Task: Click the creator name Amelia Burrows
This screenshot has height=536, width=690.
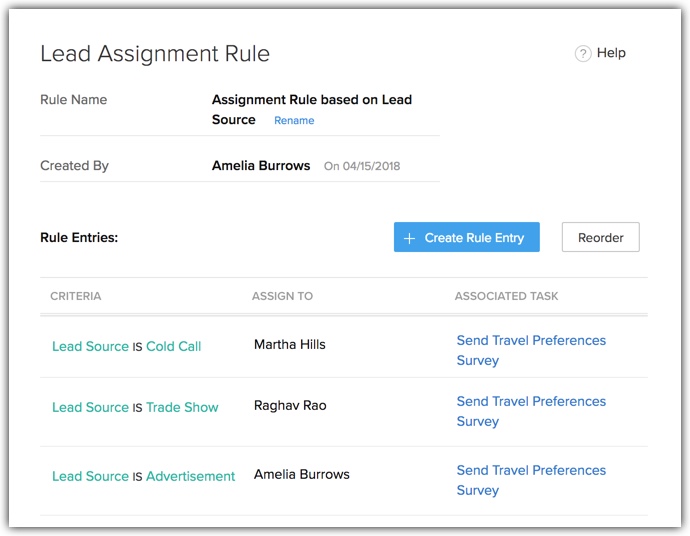Action: pyautogui.click(x=261, y=166)
